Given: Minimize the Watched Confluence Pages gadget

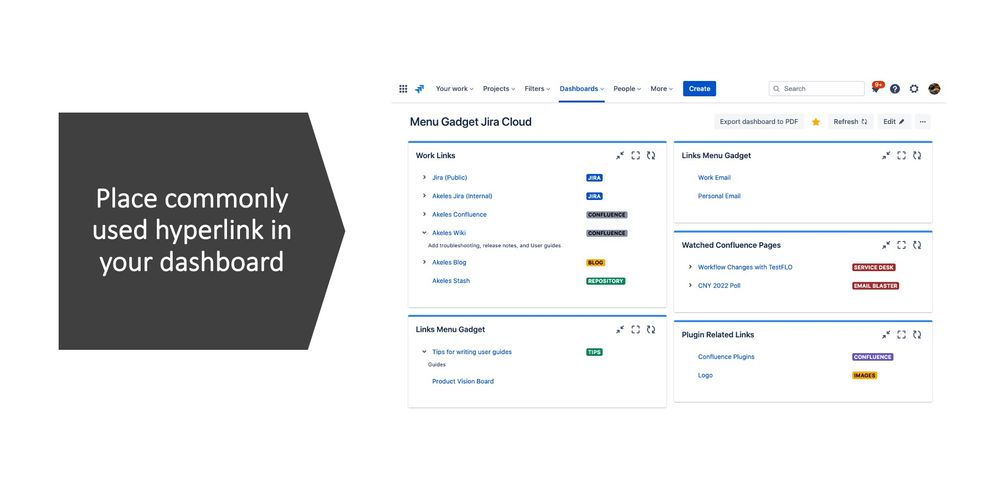Looking at the screenshot, I should 886,245.
